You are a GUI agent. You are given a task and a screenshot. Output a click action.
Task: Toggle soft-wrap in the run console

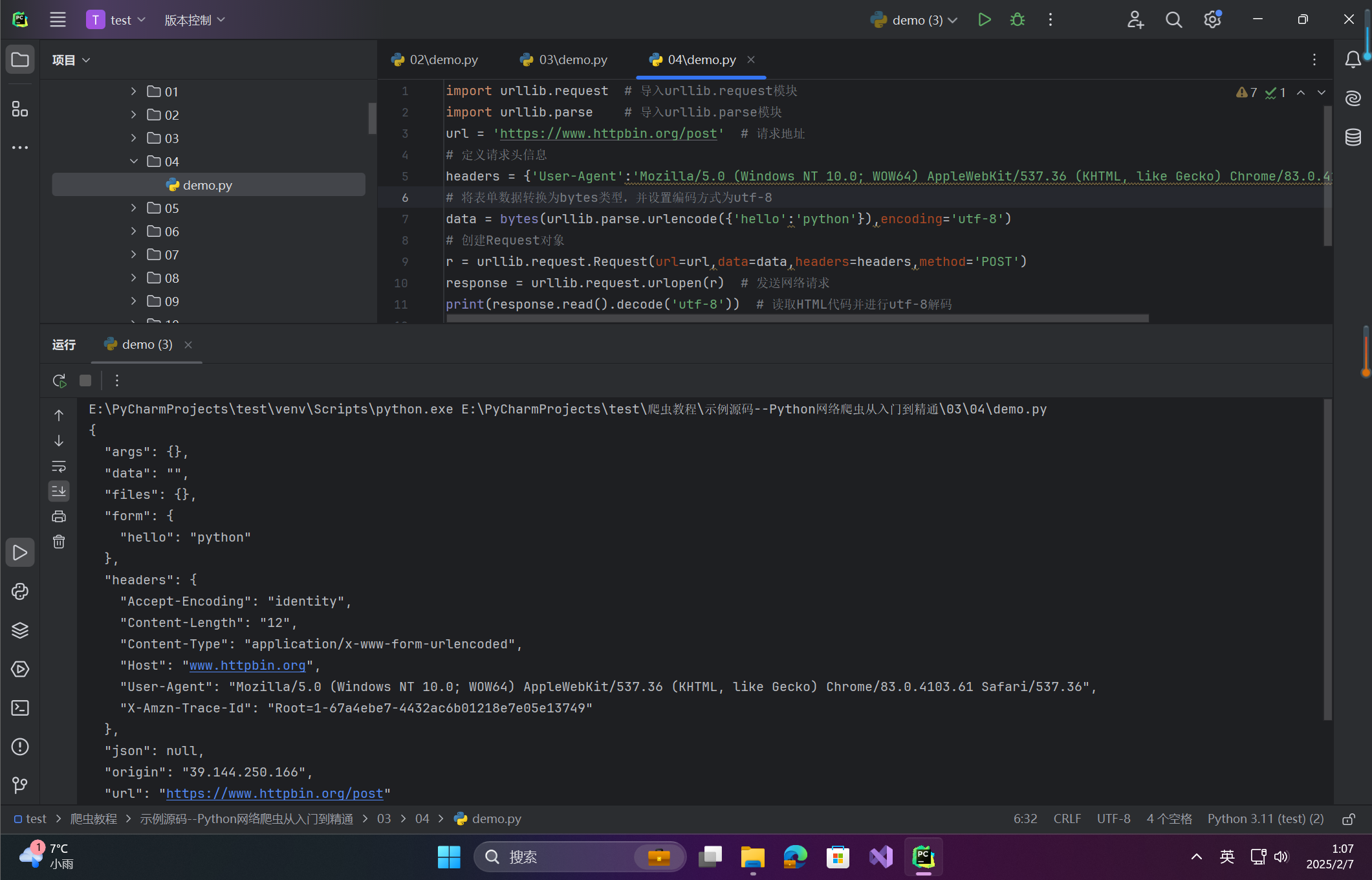59,466
